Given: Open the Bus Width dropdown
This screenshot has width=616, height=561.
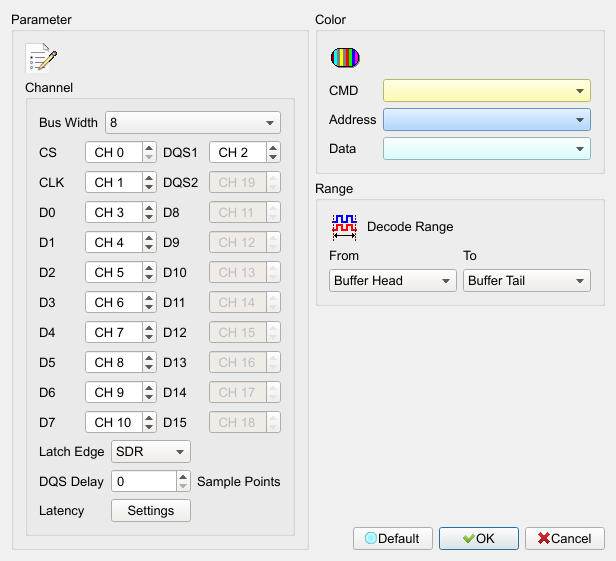Looking at the screenshot, I should pos(193,123).
